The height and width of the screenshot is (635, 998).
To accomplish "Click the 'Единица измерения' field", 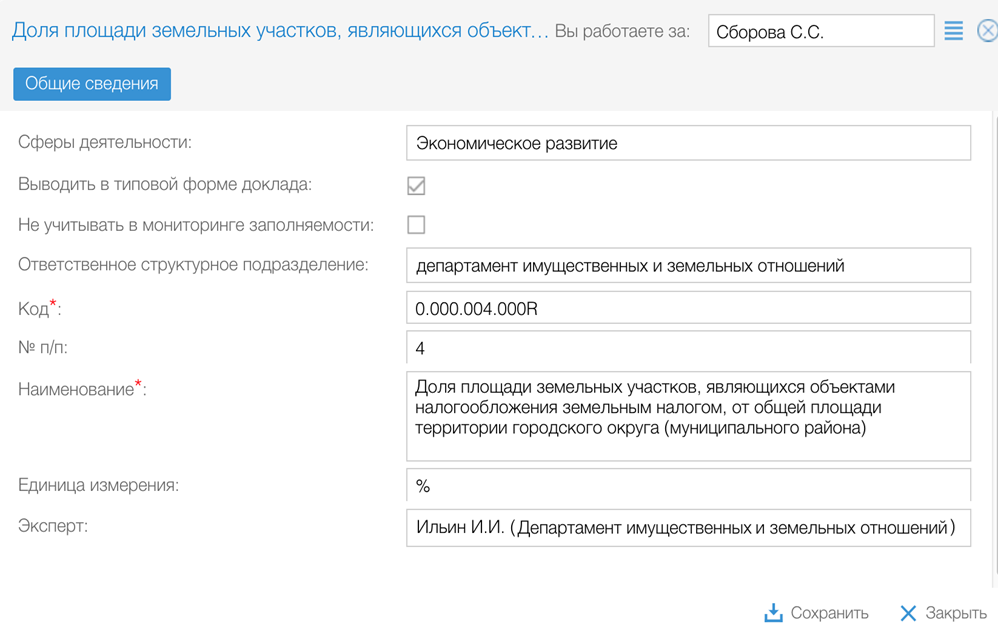I will coord(688,486).
